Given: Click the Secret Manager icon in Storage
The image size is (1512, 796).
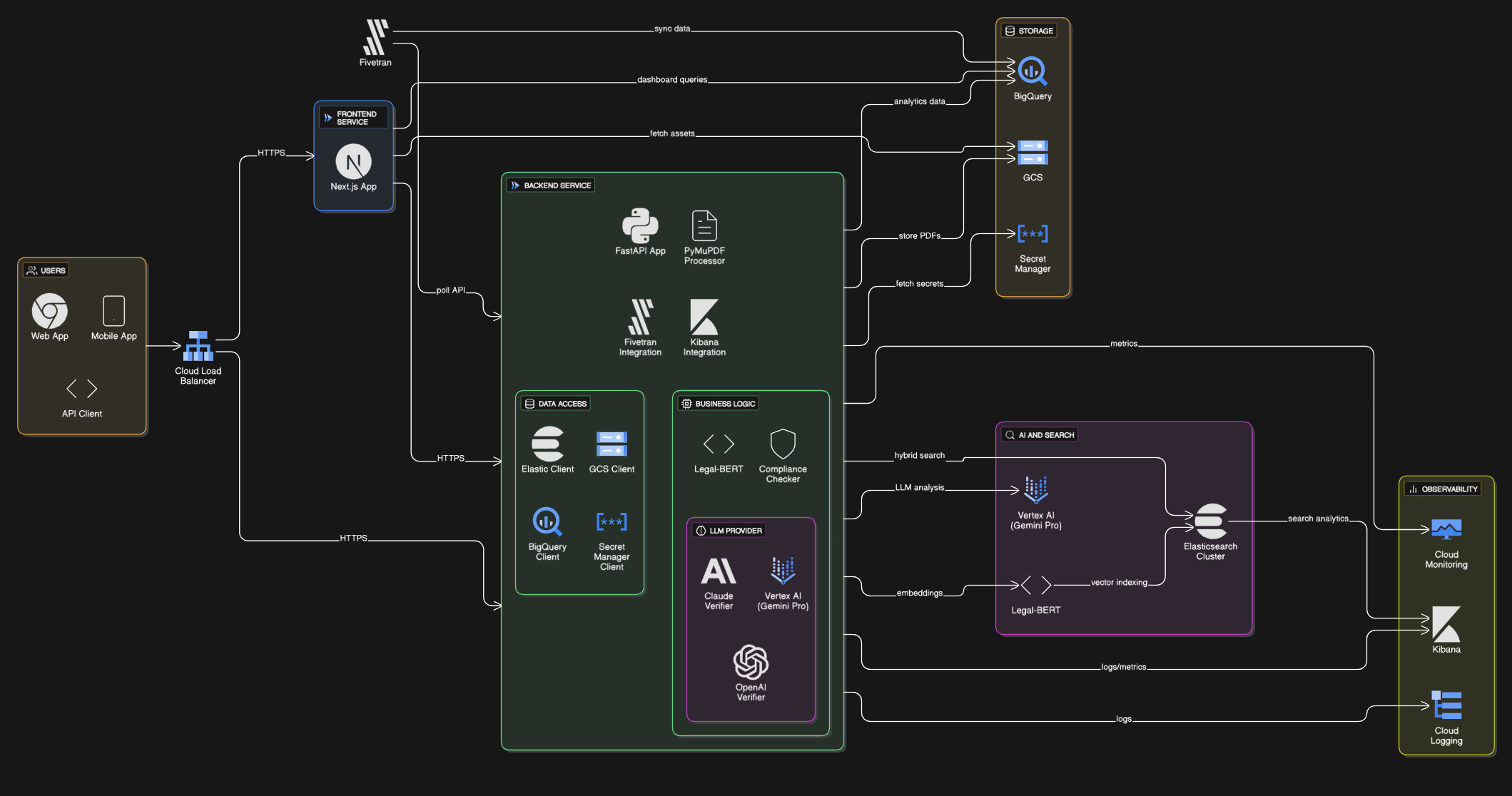Looking at the screenshot, I should pyautogui.click(x=1032, y=234).
